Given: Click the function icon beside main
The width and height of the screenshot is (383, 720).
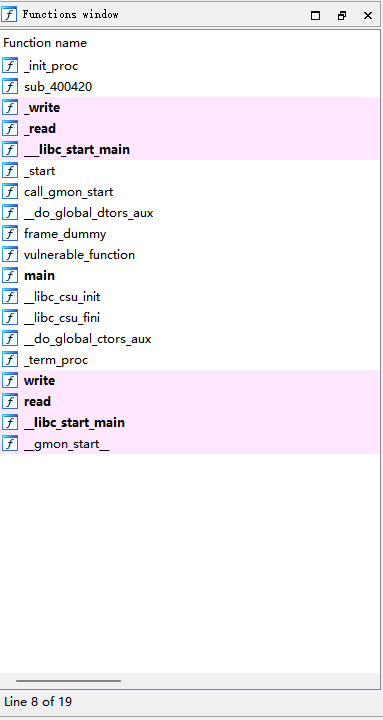Looking at the screenshot, I should pos(10,276).
